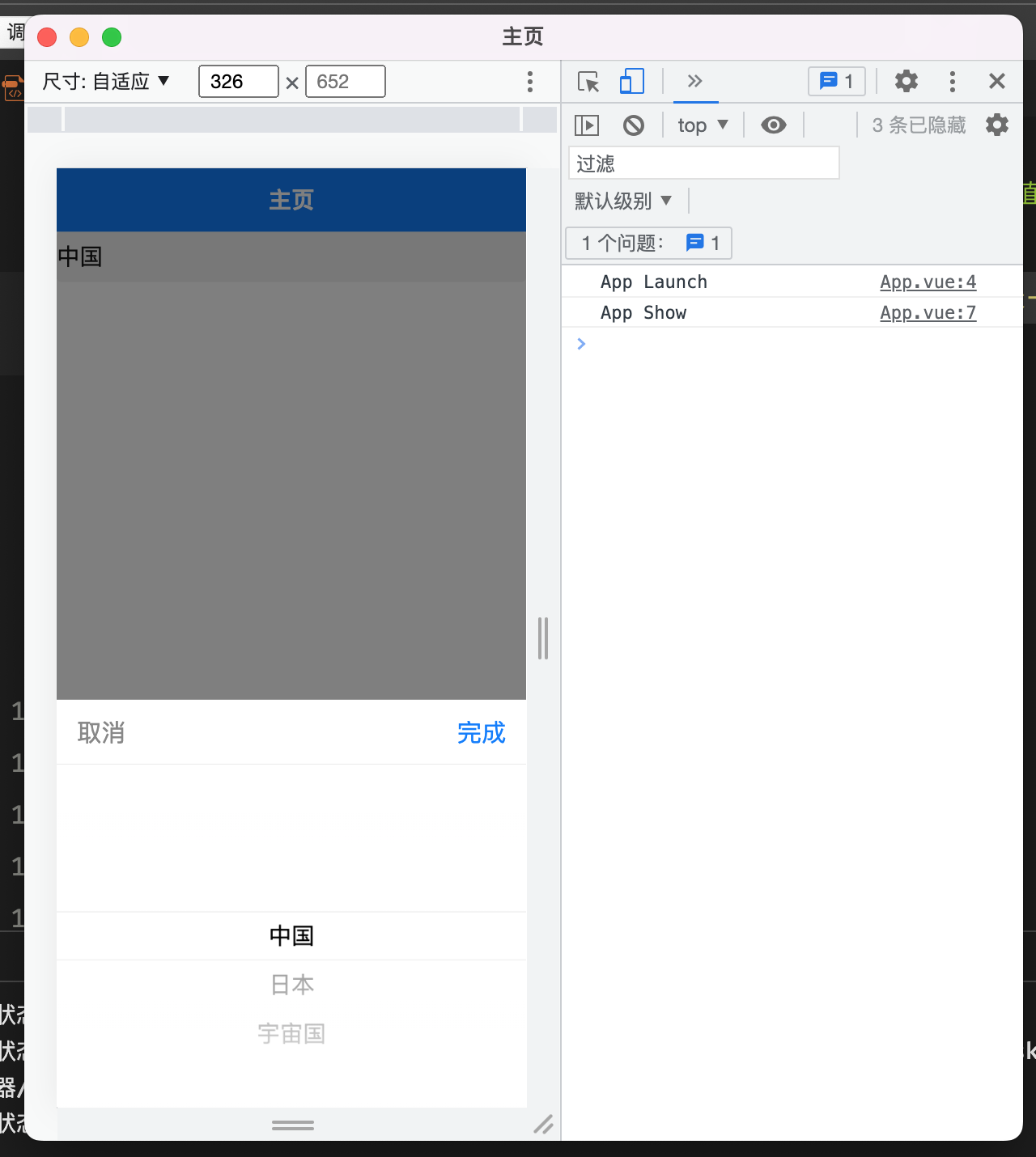Click the 1 个问题 issues button

[x=648, y=243]
